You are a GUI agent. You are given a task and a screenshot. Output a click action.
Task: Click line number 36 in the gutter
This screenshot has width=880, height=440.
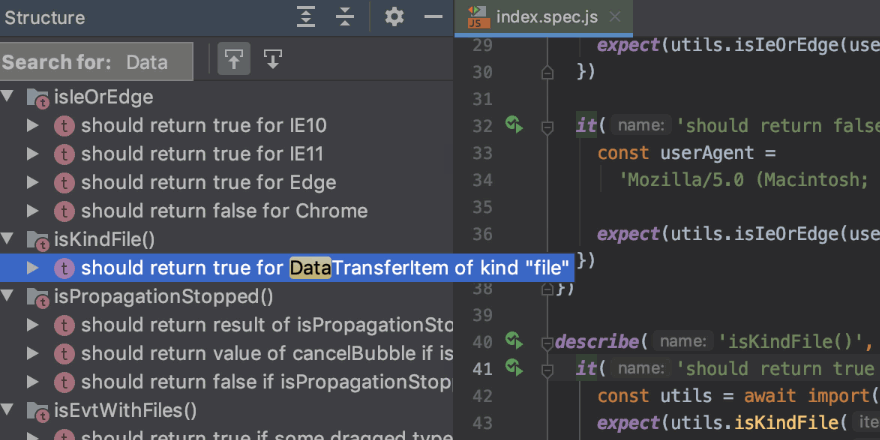pyautogui.click(x=482, y=233)
